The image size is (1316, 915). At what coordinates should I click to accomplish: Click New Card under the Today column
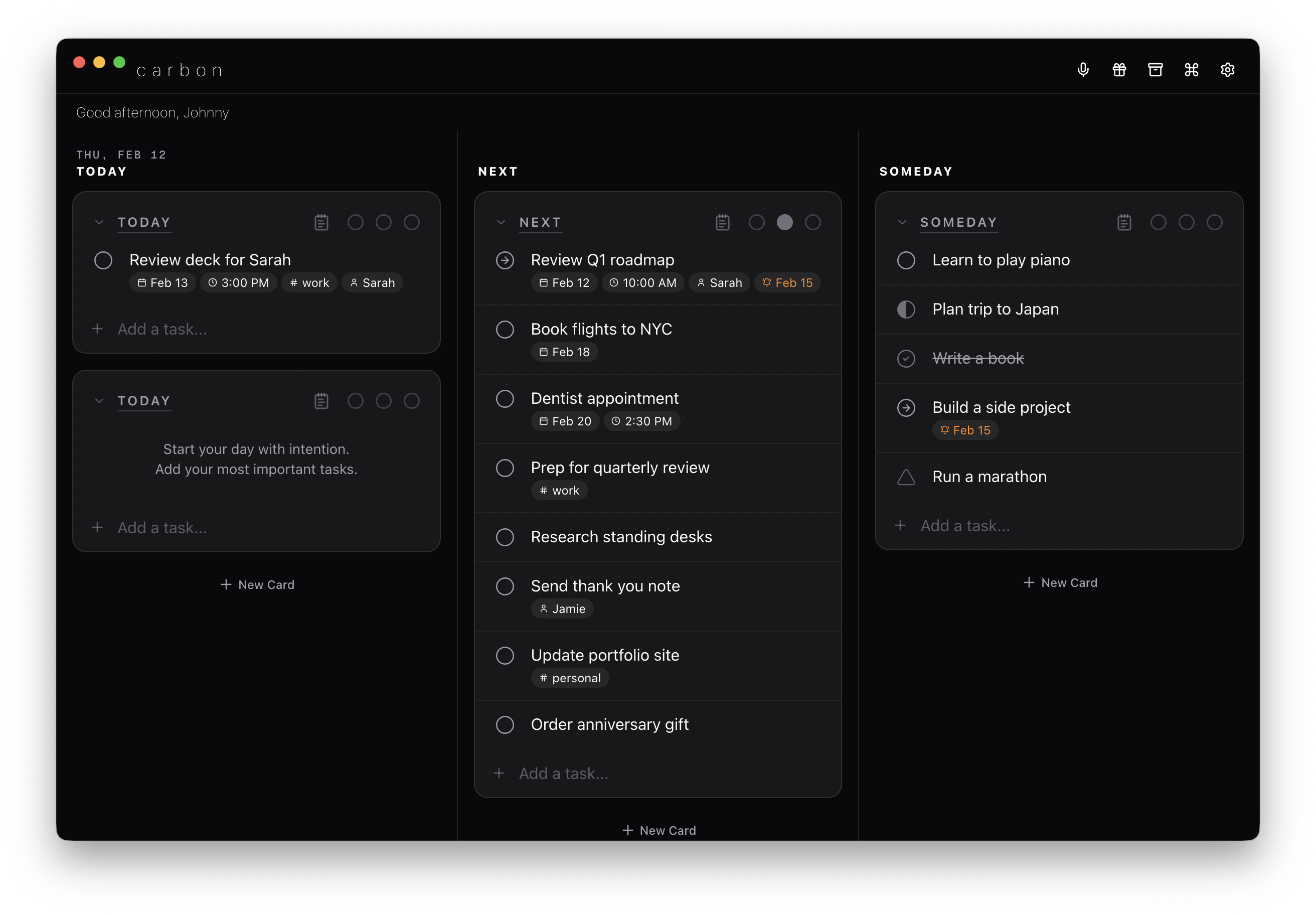256,584
